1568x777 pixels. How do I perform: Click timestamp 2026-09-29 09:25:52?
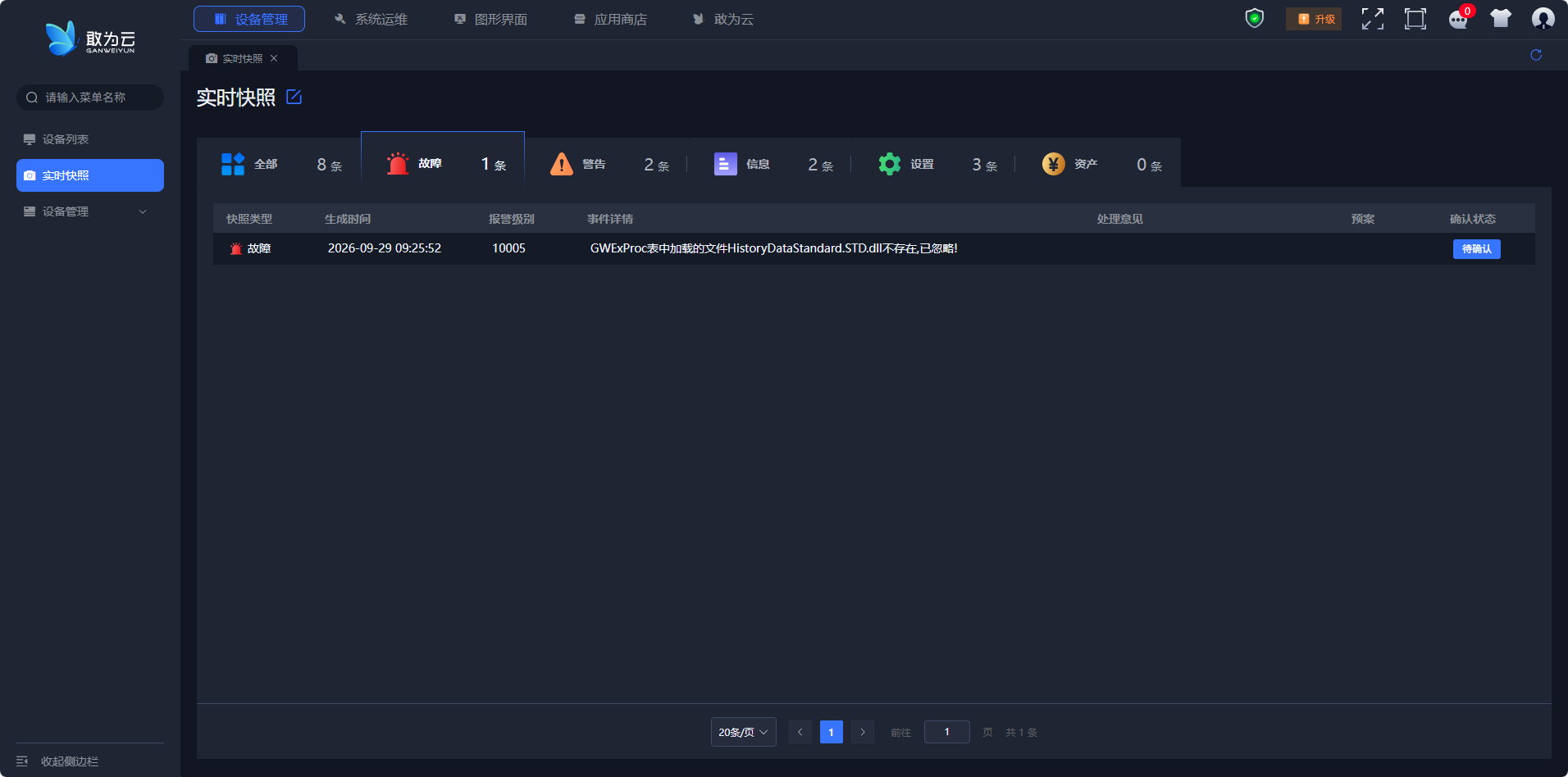(x=385, y=248)
